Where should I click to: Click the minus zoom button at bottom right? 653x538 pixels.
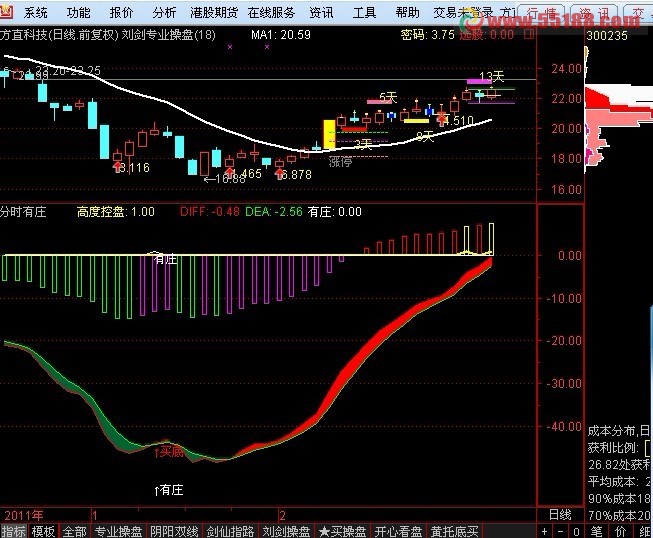click(561, 531)
